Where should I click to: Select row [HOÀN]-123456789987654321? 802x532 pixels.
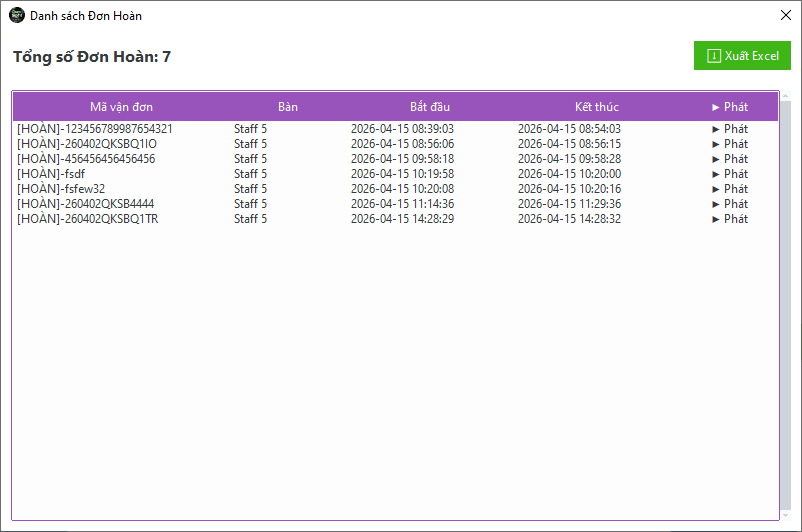pyautogui.click(x=95, y=129)
